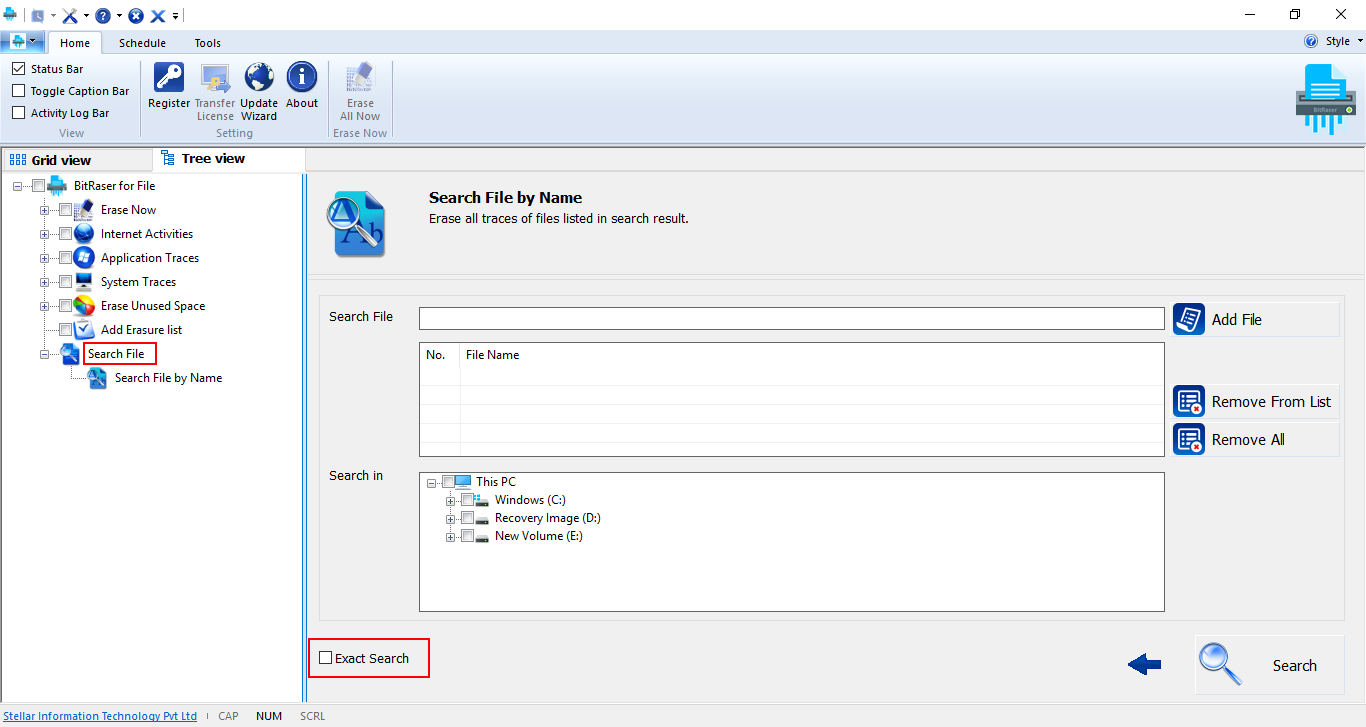Check the Erase Unused Space checkbox
This screenshot has height=727, width=1366.
click(65, 306)
